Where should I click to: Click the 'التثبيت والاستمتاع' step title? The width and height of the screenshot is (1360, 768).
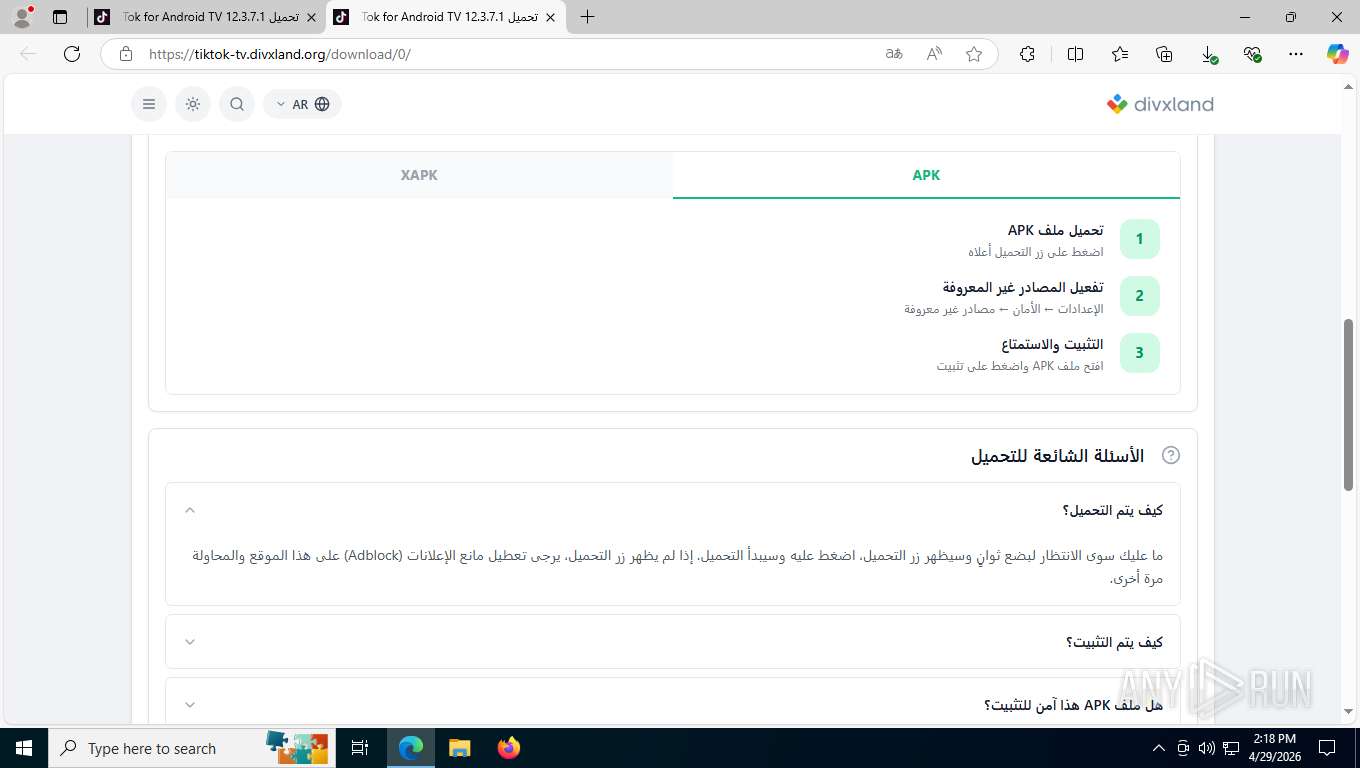tap(1052, 345)
